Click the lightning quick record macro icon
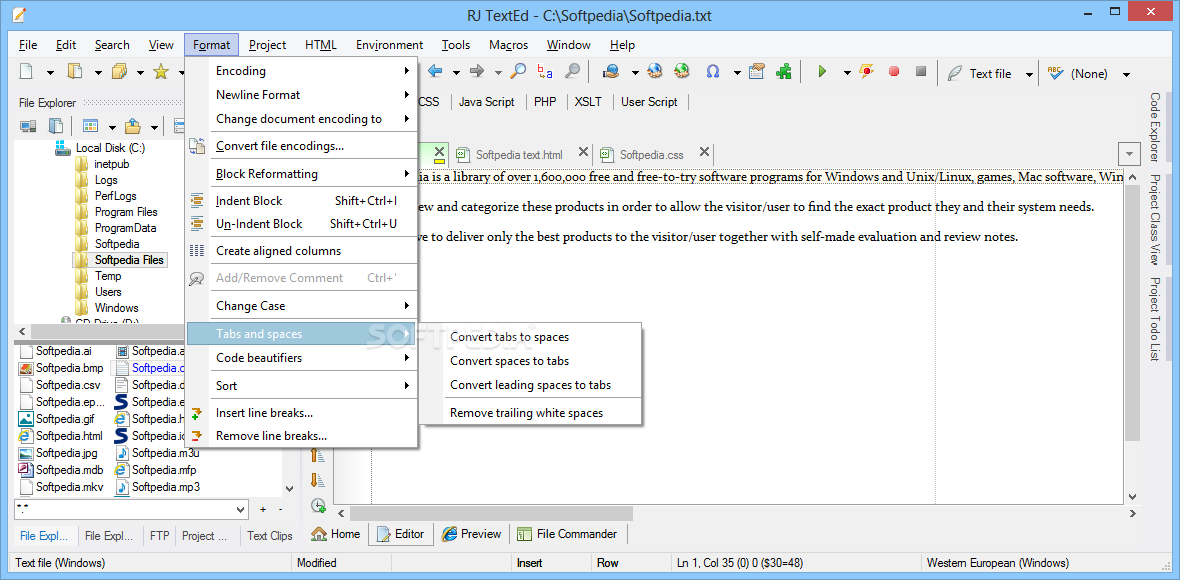The width and height of the screenshot is (1180, 580). pyautogui.click(x=867, y=72)
